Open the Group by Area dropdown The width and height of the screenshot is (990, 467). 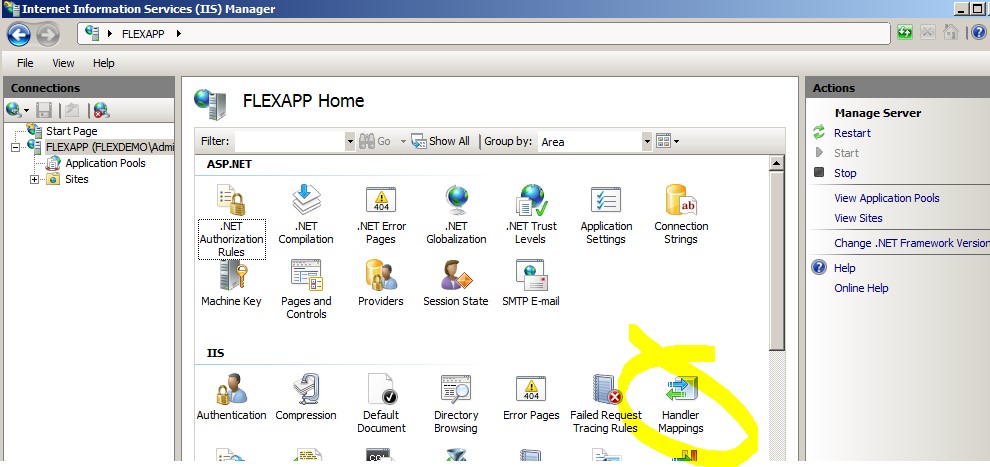tap(647, 141)
